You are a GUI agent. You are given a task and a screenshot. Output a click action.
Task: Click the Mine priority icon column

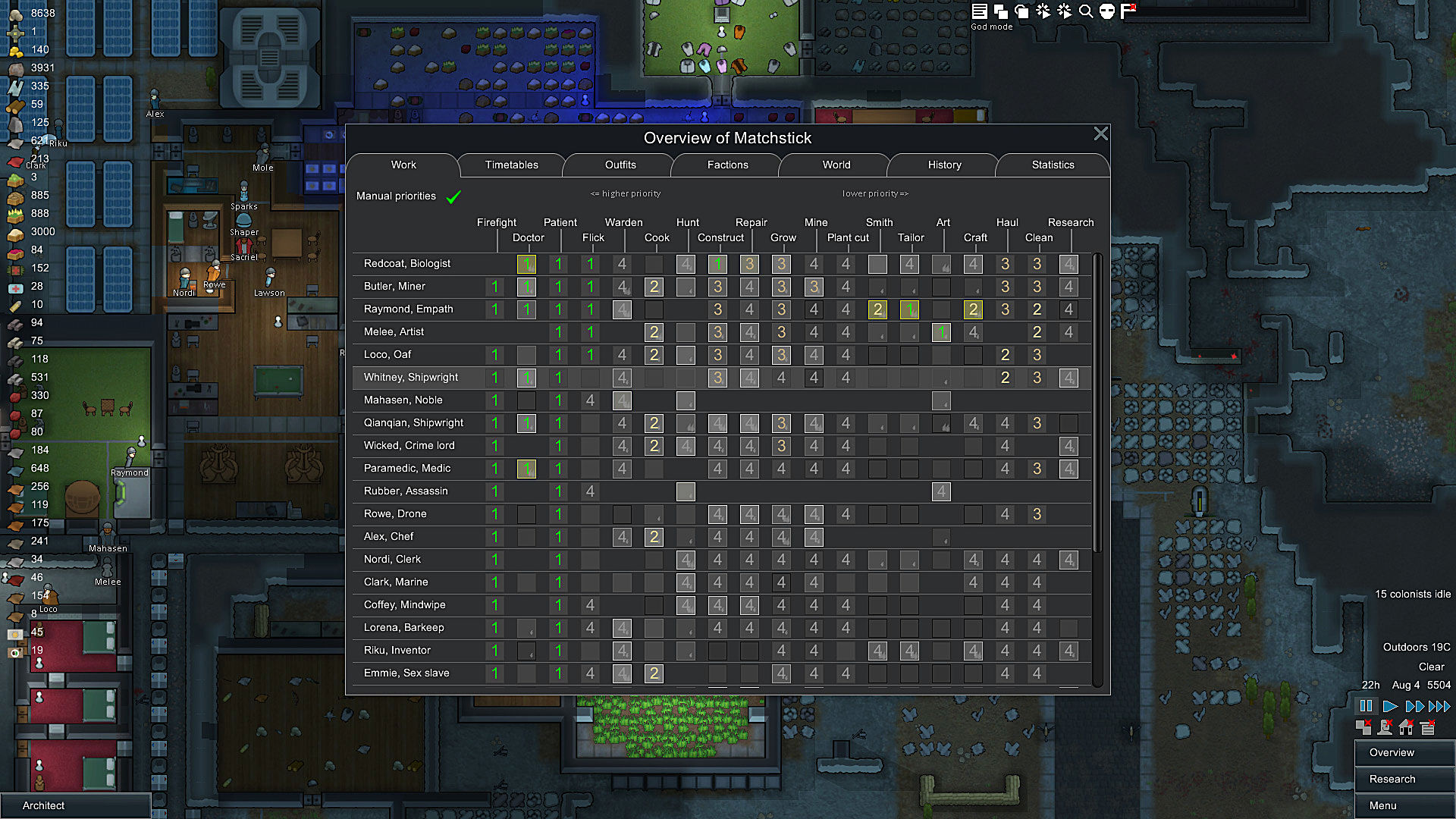(x=814, y=222)
